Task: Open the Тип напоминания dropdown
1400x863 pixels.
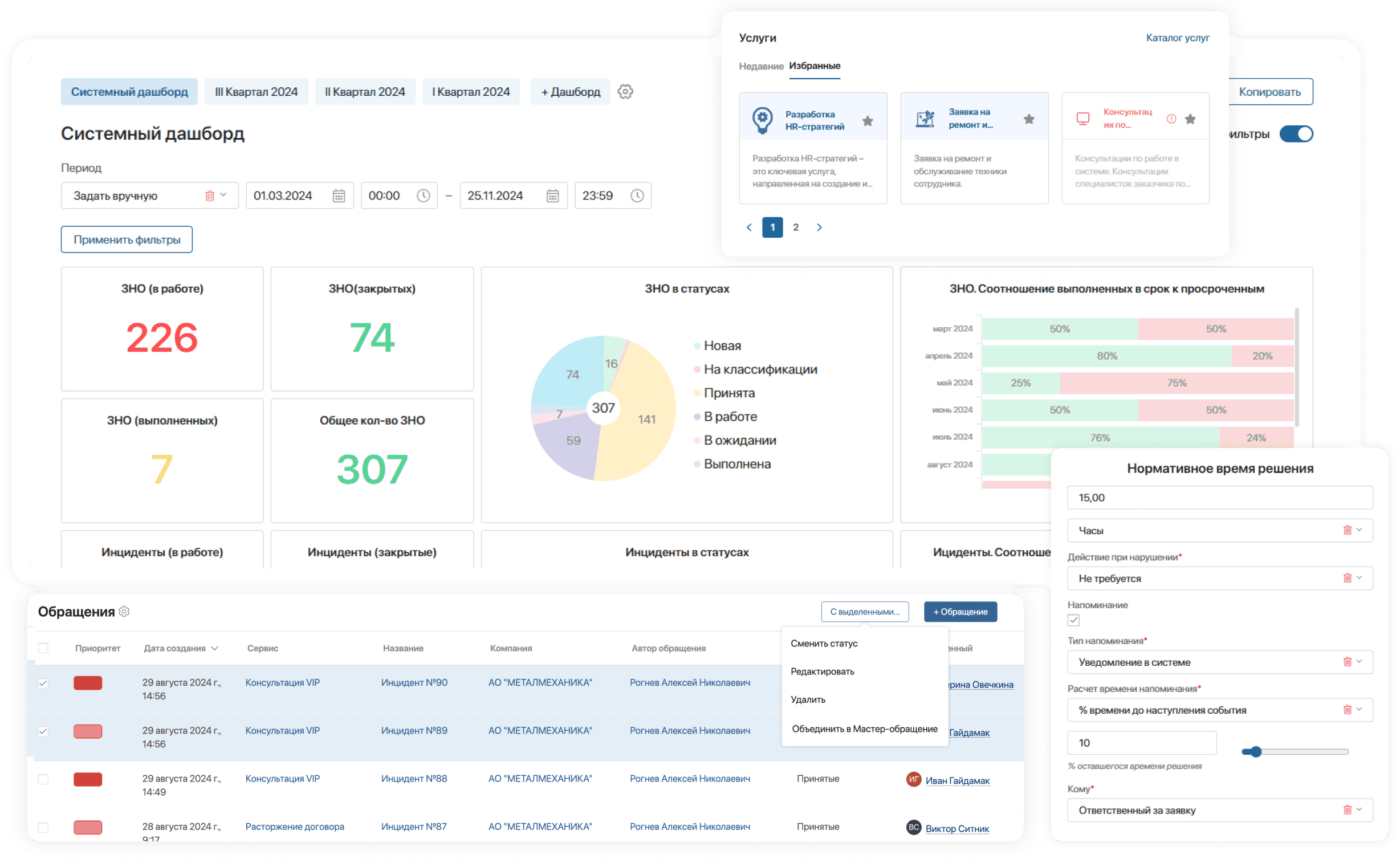Action: tap(1360, 662)
